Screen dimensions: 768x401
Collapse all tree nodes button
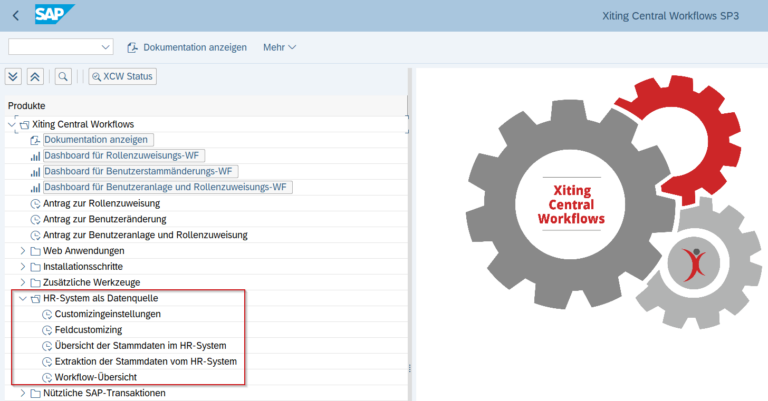click(35, 76)
